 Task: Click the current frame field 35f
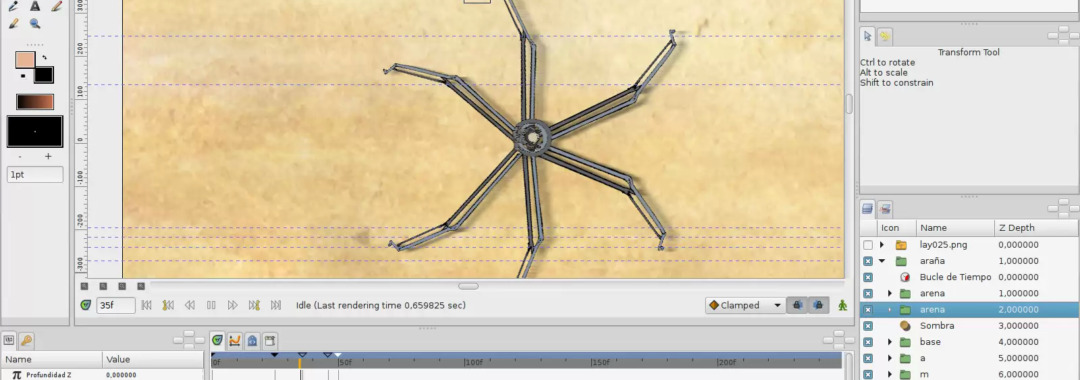[115, 305]
